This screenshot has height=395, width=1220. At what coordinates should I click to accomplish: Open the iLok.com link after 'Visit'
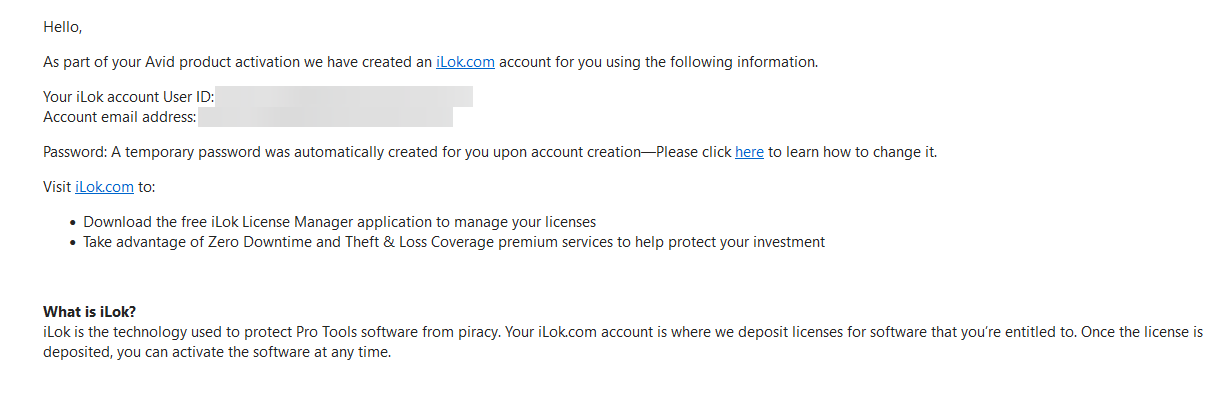104,187
